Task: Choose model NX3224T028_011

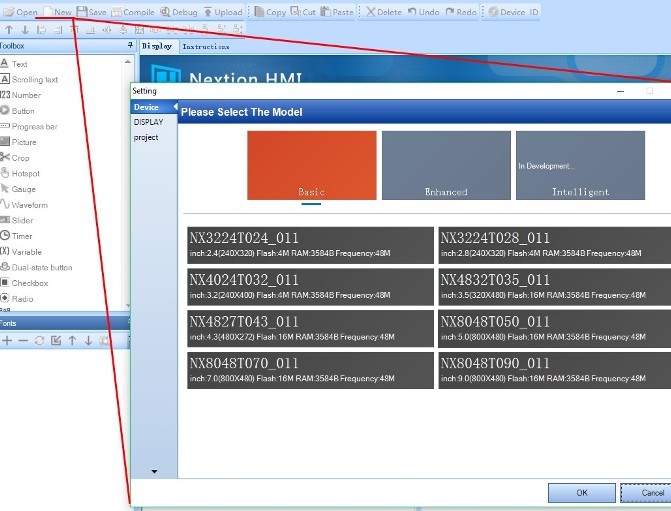Action: click(x=555, y=245)
